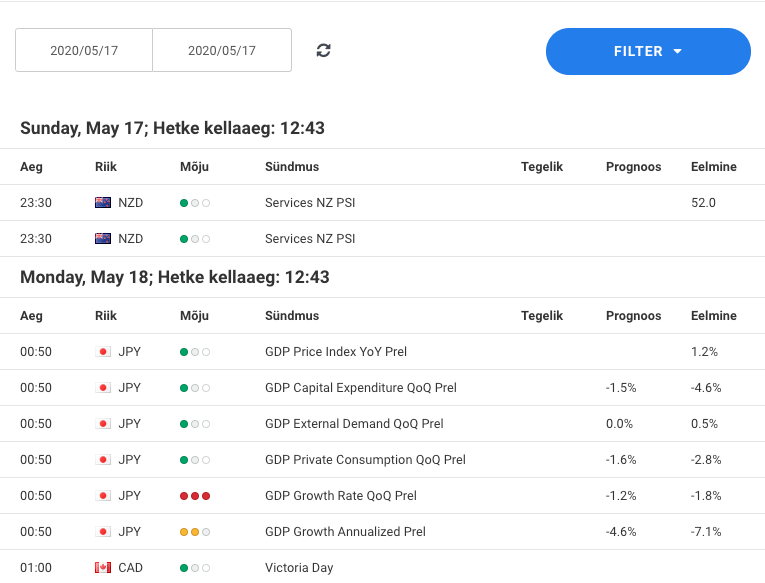Click Japan flag in GDP External Demand row
The image size is (765, 583).
tap(102, 423)
